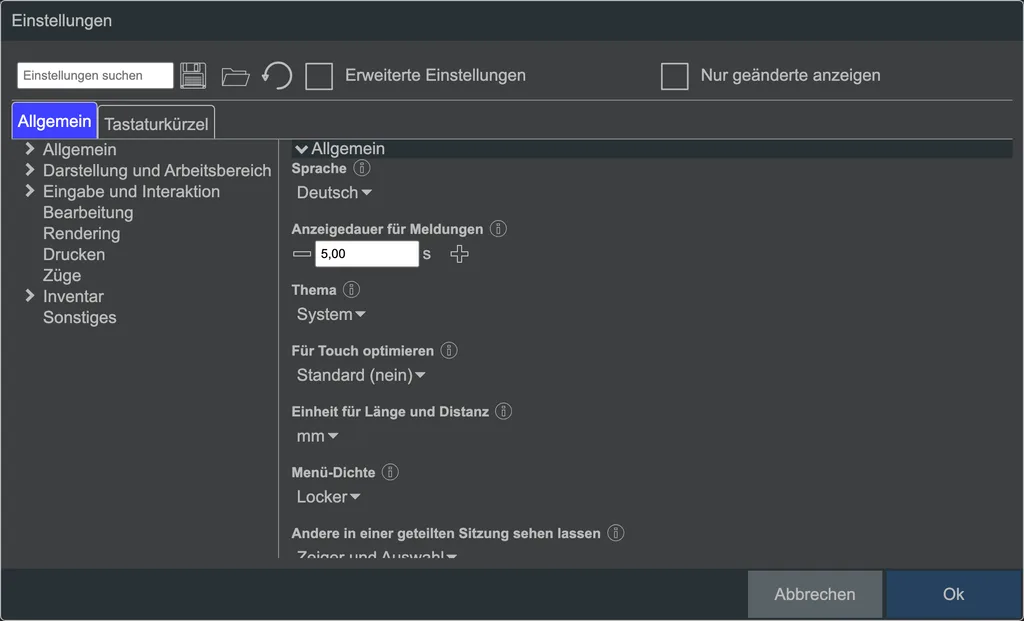The image size is (1024, 621).
Task: Select Sonstiges in the settings tree
Action: 80,317
